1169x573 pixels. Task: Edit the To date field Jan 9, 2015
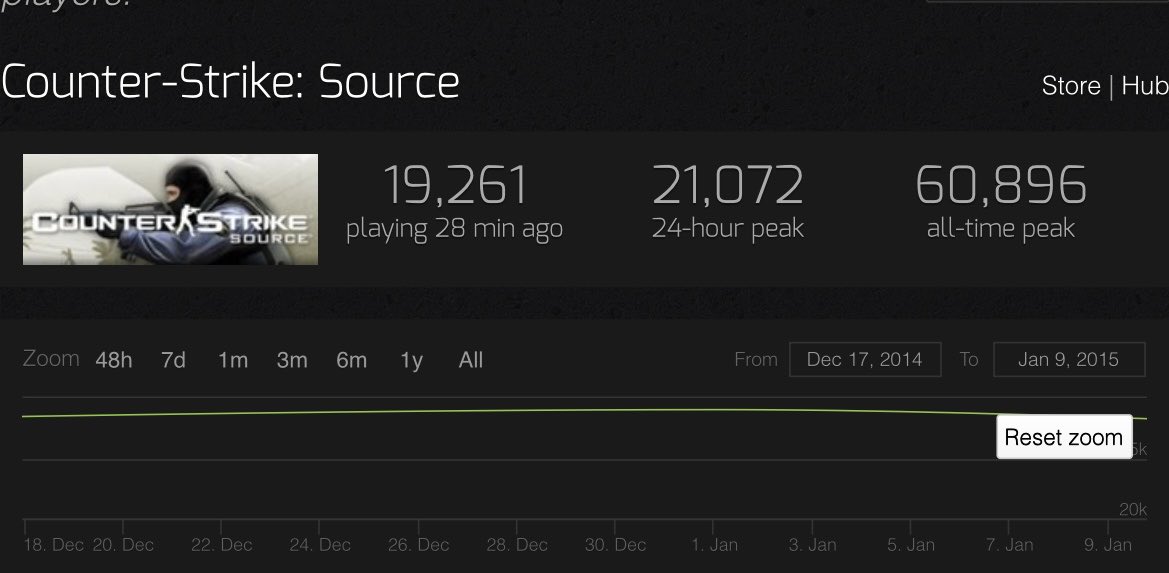1069,359
